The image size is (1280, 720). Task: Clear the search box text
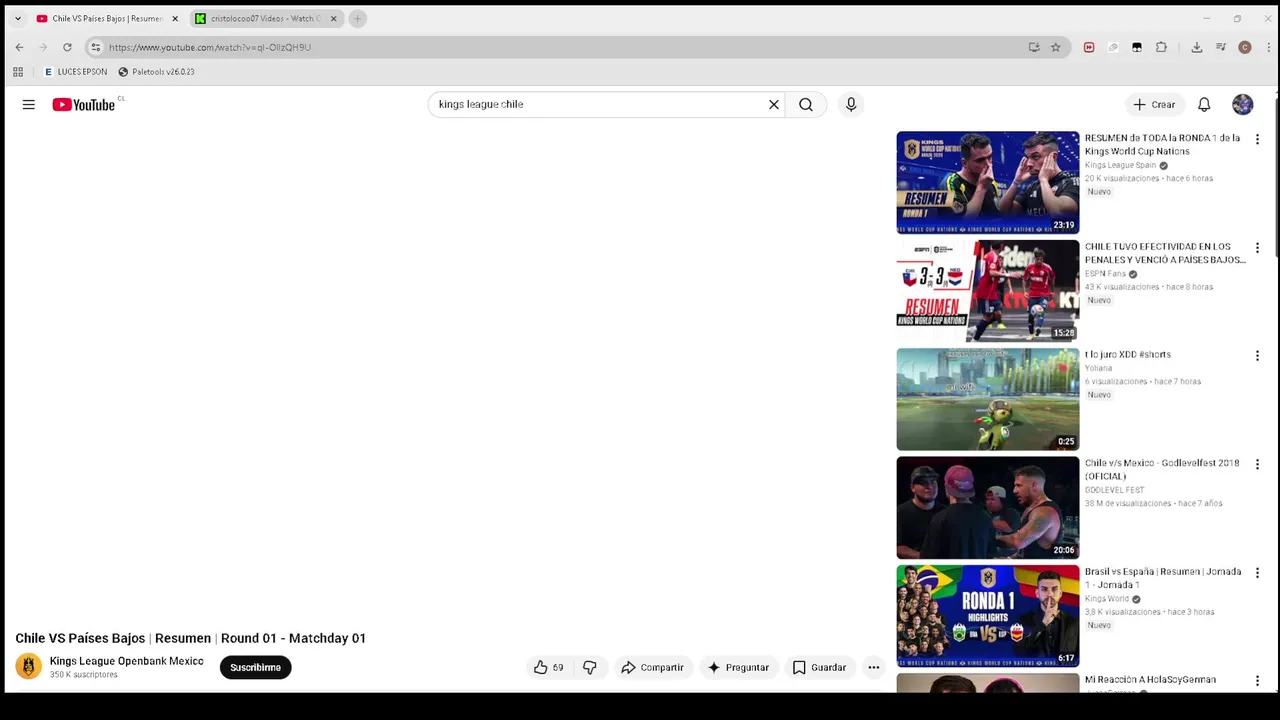tap(774, 104)
